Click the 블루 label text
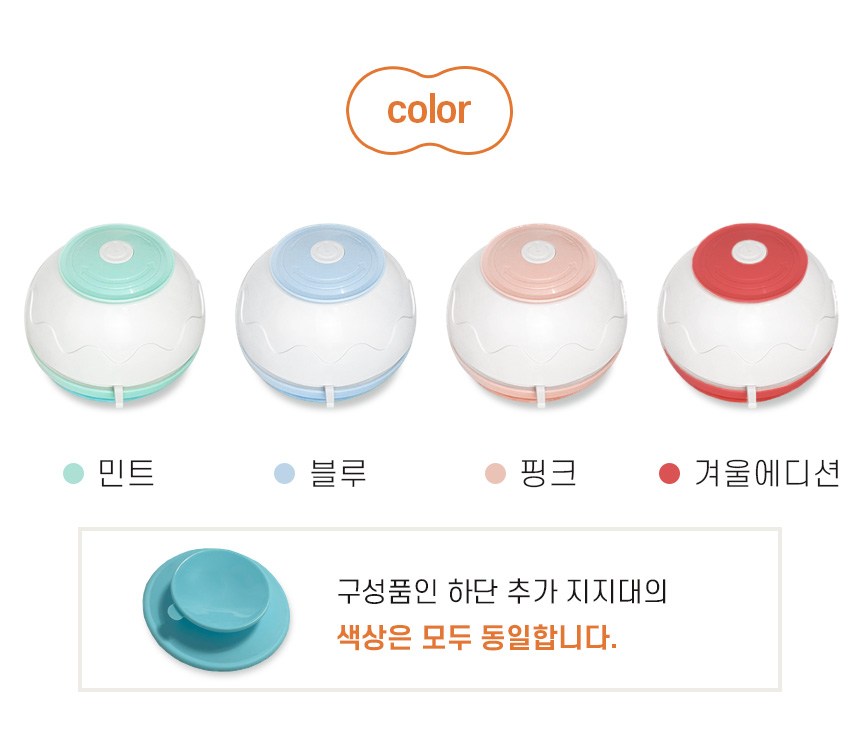This screenshot has width=860, height=731. tap(338, 473)
